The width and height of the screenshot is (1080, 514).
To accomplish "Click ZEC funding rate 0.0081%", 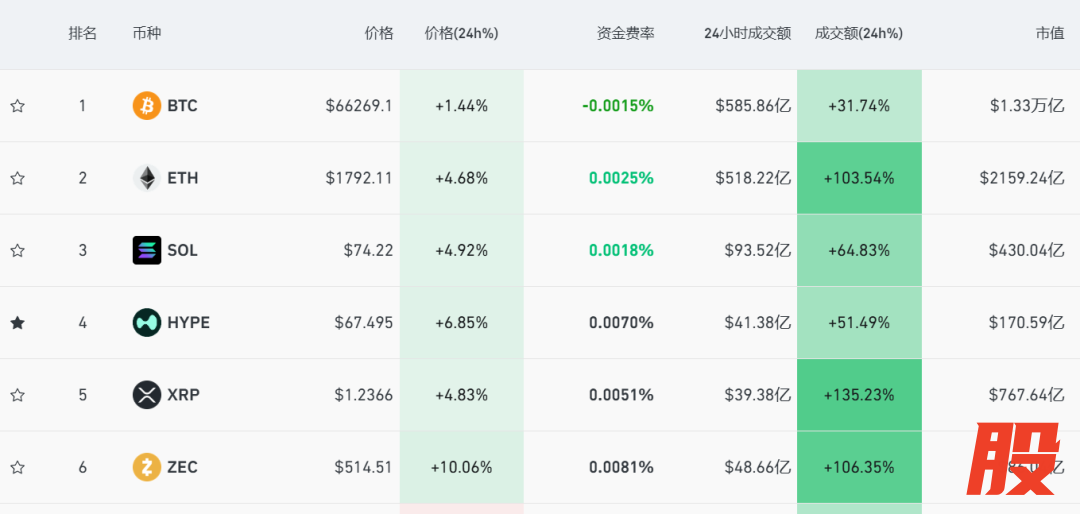I will click(x=621, y=467).
